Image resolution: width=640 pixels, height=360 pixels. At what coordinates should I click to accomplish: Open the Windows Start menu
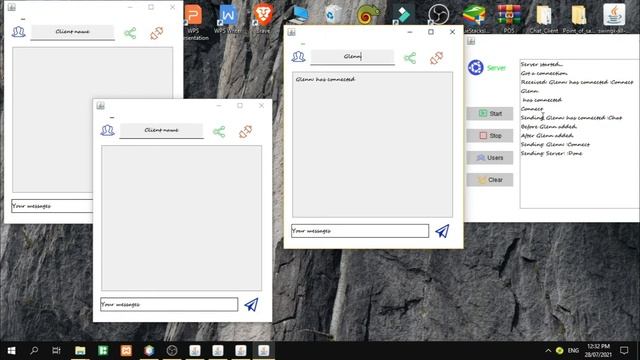coord(11,351)
